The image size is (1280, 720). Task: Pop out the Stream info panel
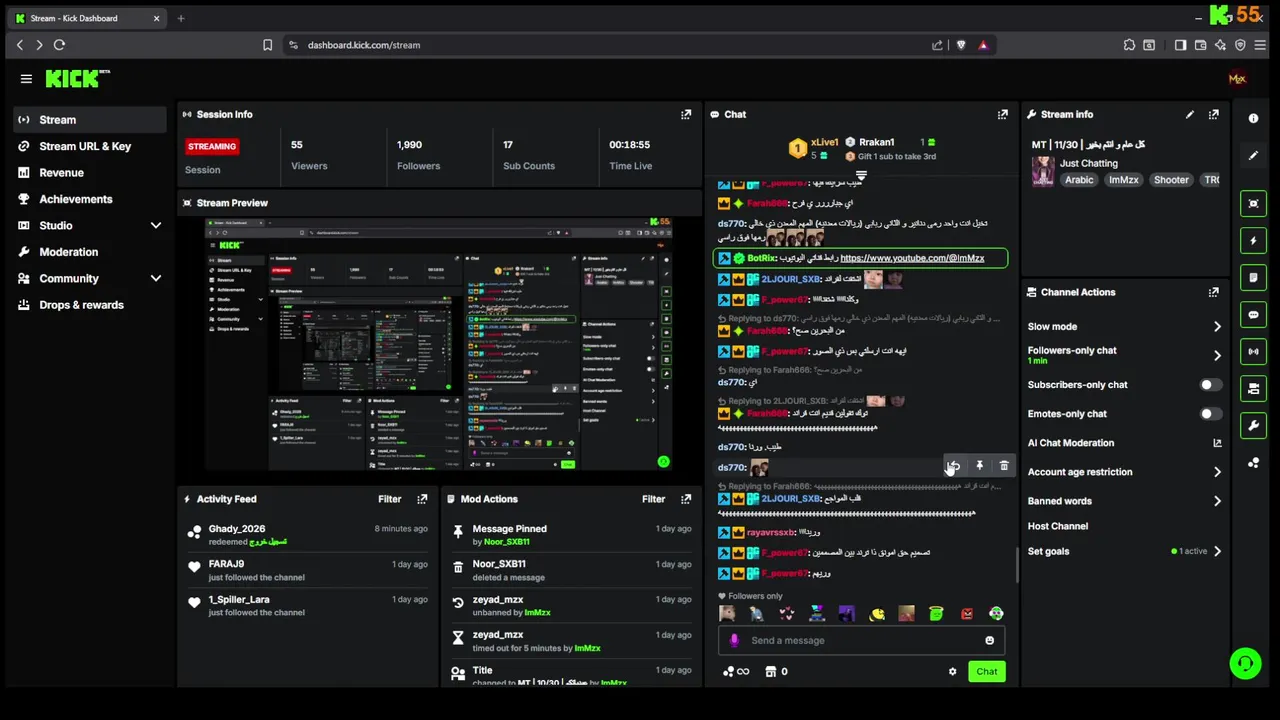point(1214,115)
